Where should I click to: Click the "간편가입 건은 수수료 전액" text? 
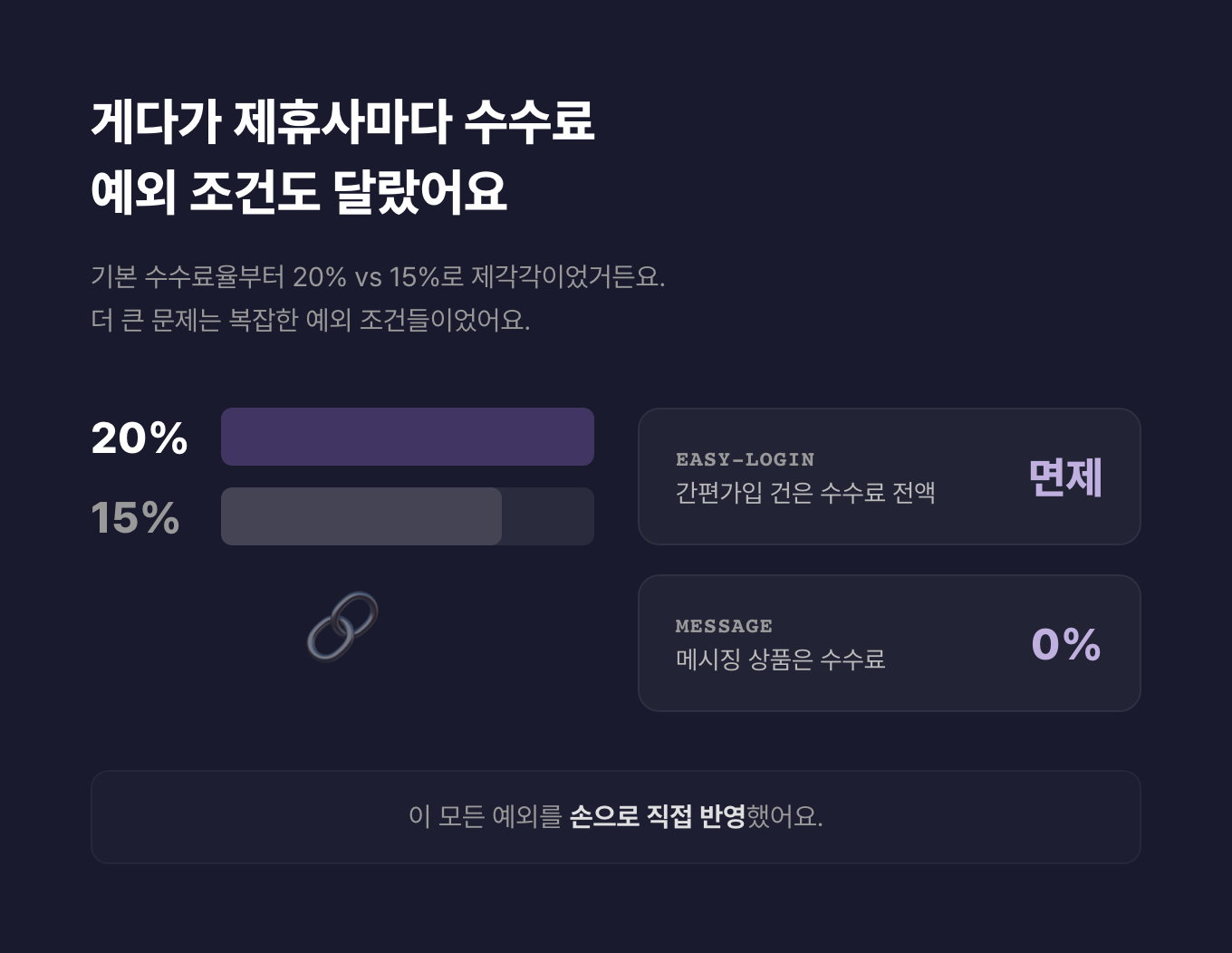click(x=805, y=493)
